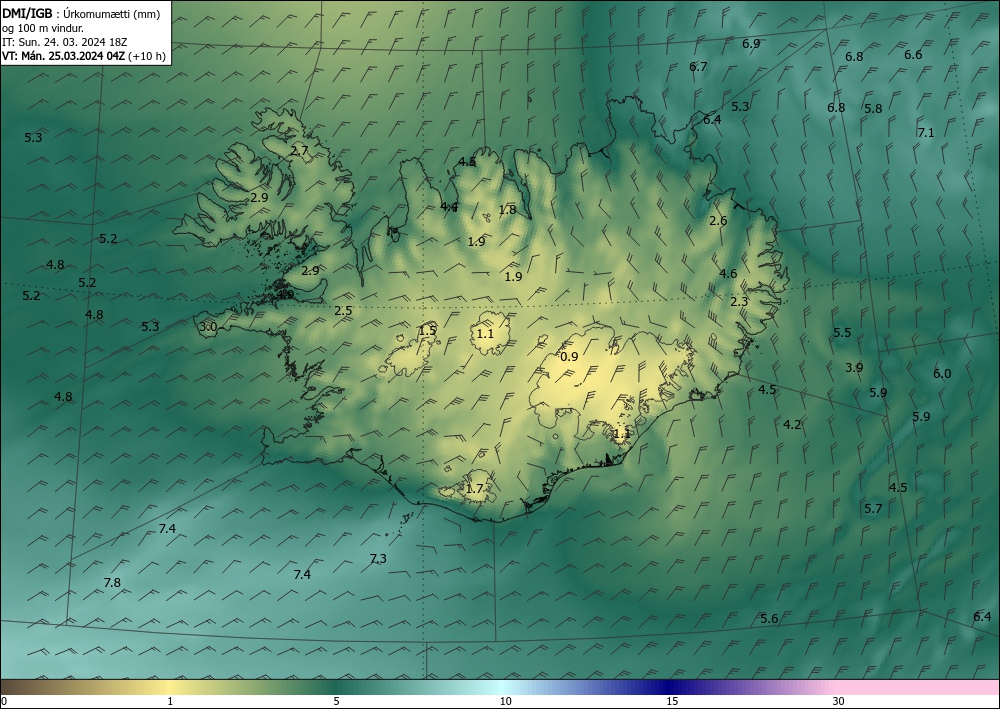Screen dimensions: 1000x709
Task: Select the 'IT: Sun. 24. 03. 2024 18Z' line
Action: pyautogui.click(x=64, y=42)
